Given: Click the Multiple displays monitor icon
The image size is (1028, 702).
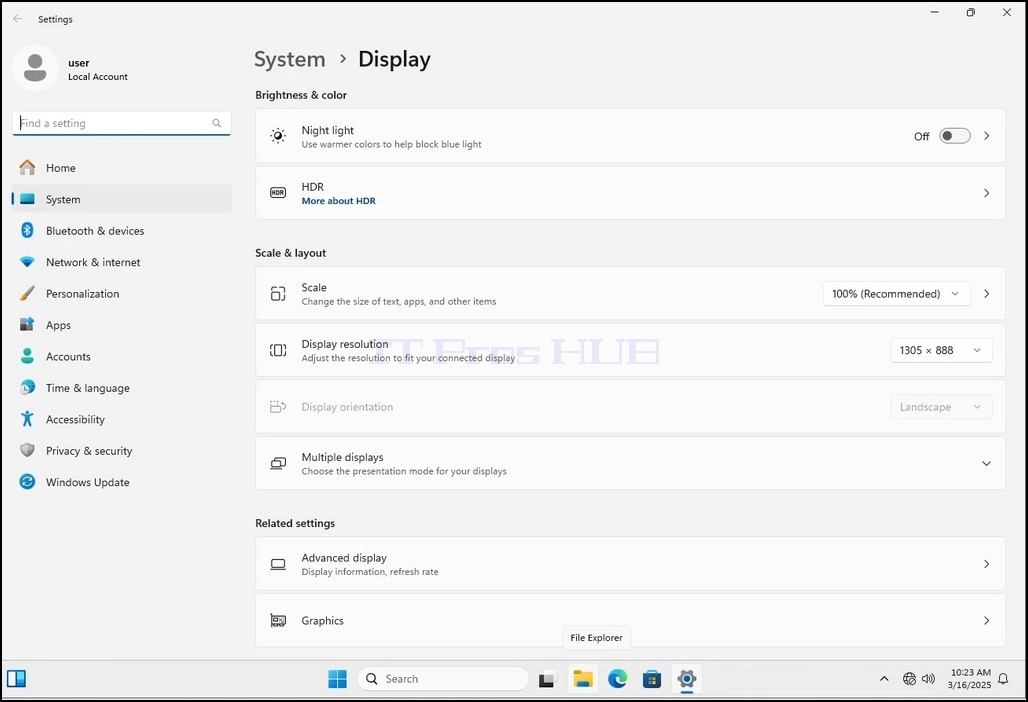Looking at the screenshot, I should (278, 463).
